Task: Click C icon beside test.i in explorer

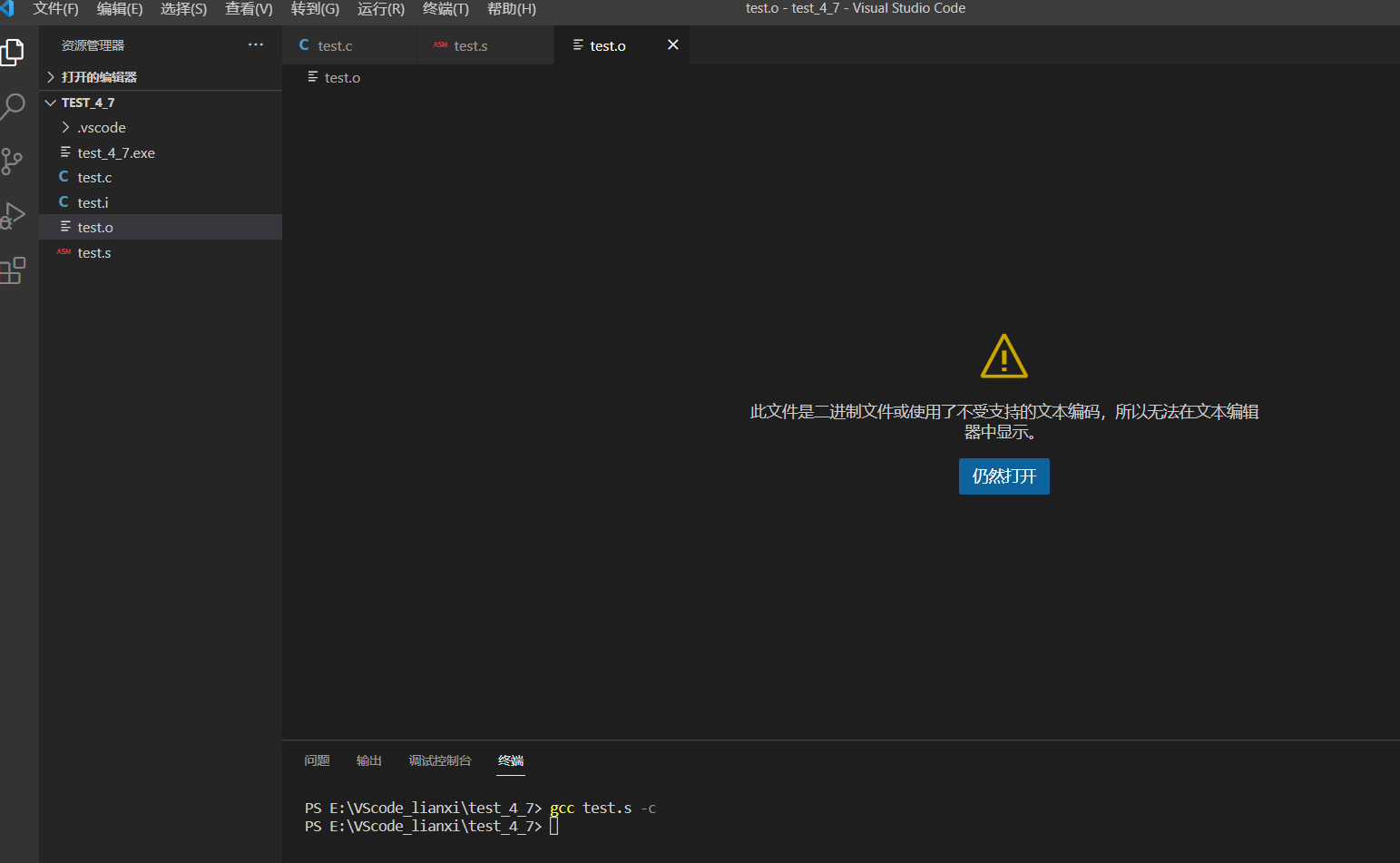Action: click(64, 201)
